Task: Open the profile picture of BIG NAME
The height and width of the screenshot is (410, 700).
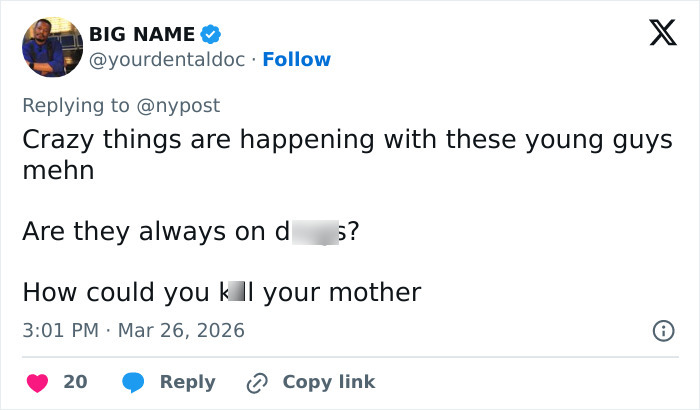Action: [x=51, y=46]
